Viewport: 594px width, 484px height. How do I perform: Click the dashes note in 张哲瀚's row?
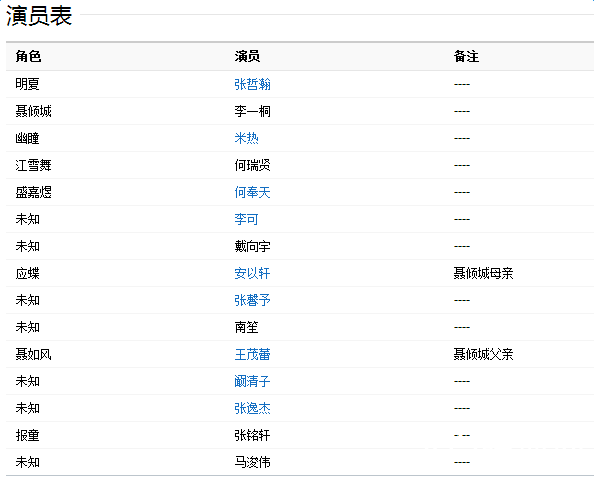click(462, 84)
